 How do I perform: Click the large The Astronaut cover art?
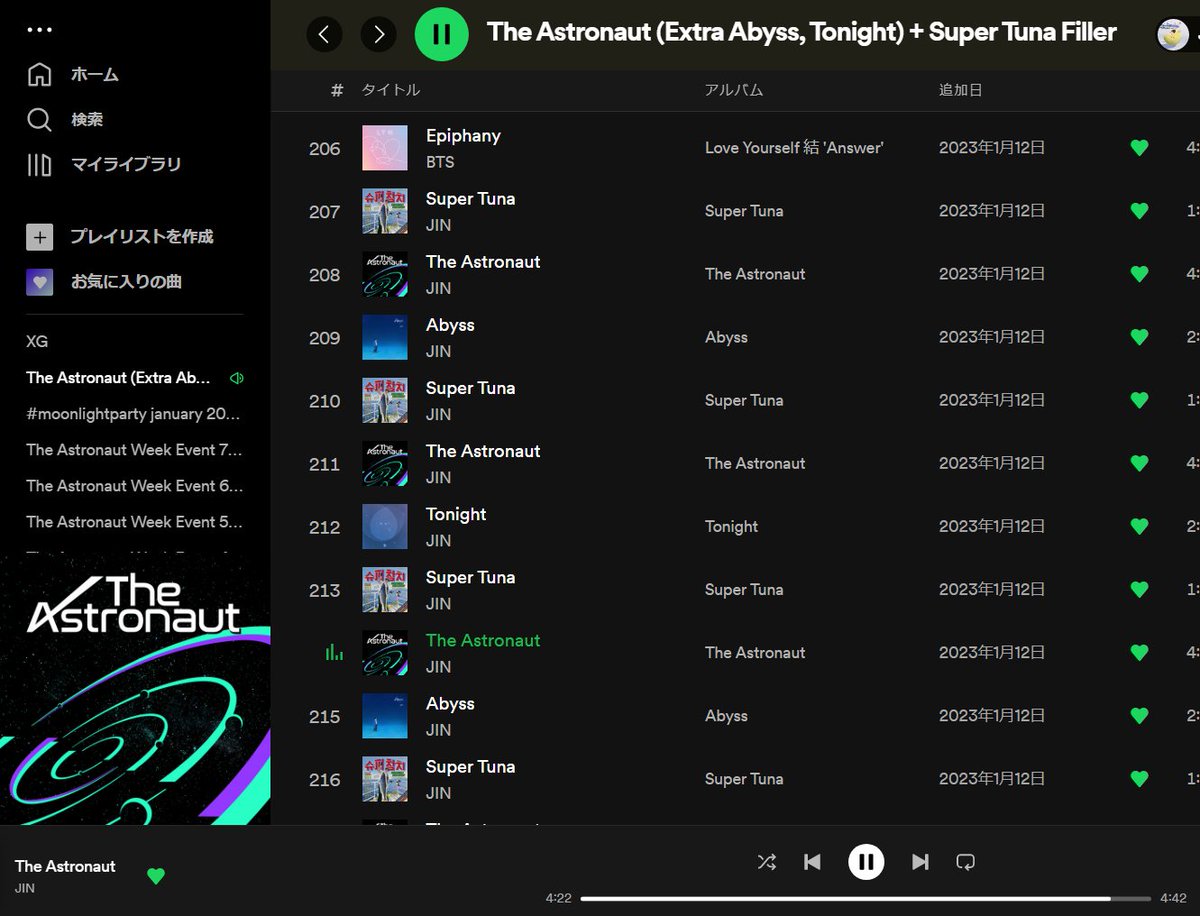[x=135, y=690]
